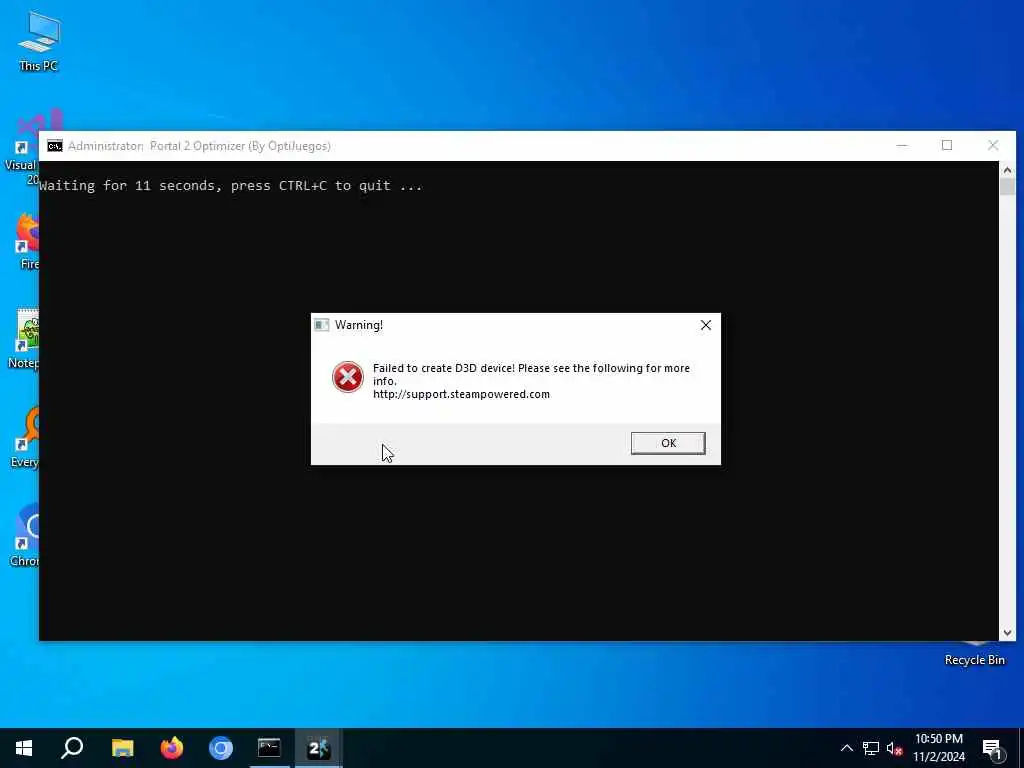Open network status tray icon
Image resolution: width=1024 pixels, height=768 pixels.
pos(871,748)
